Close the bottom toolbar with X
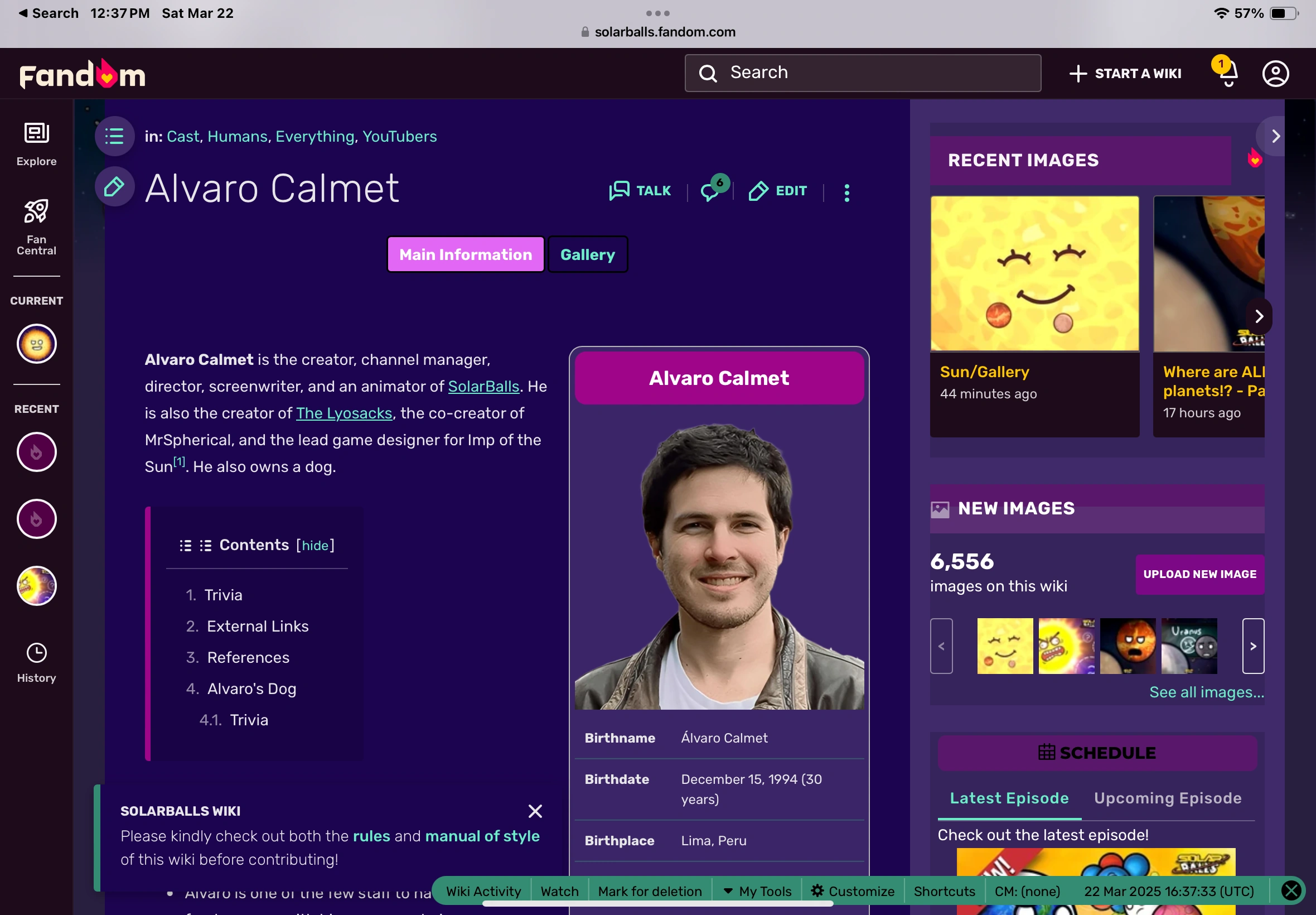 tap(1291, 890)
